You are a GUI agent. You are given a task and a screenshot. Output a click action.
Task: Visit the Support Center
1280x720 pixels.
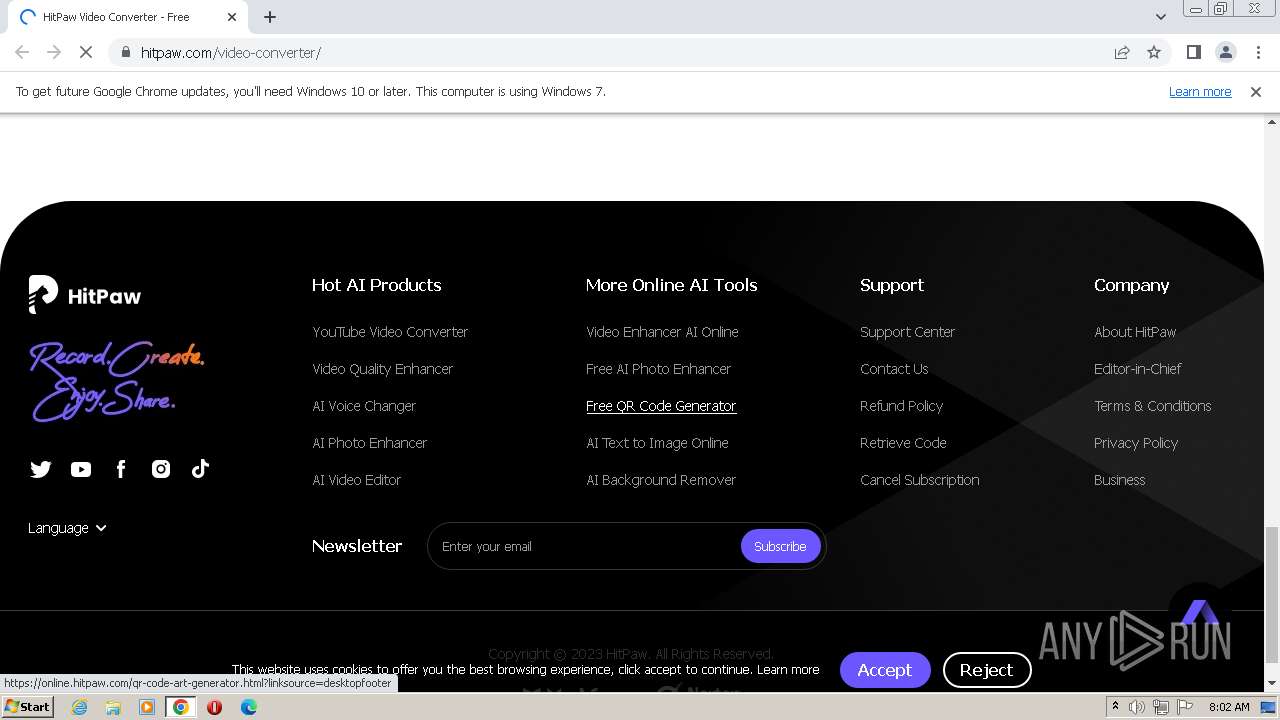[907, 332]
